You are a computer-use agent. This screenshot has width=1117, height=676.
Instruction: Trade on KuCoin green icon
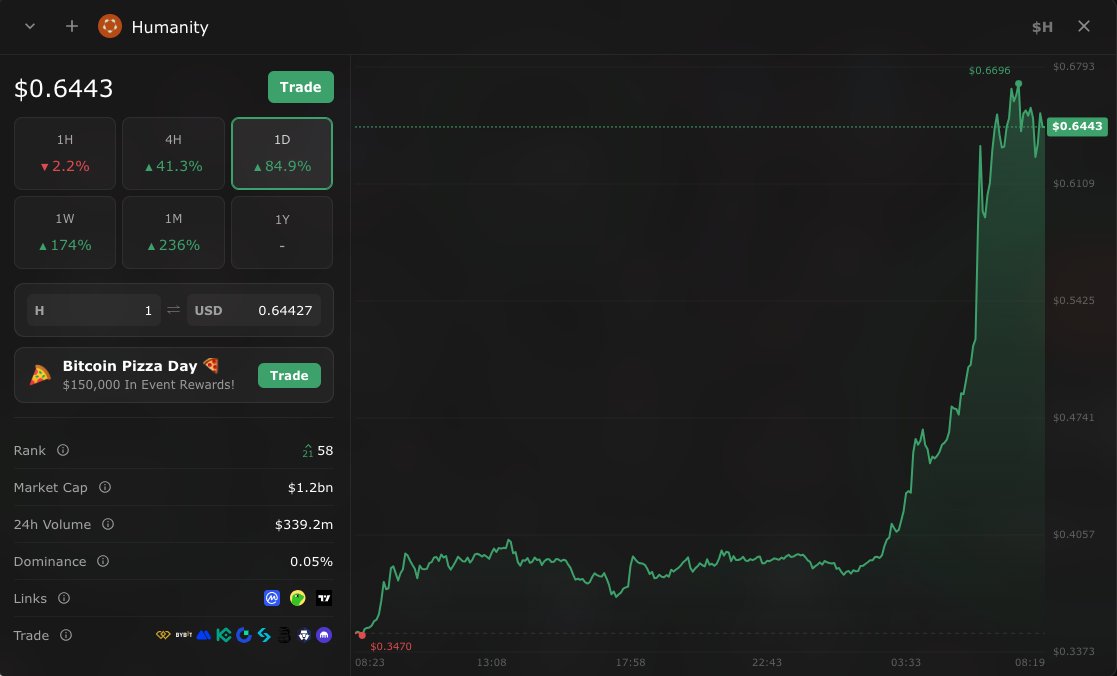click(224, 635)
